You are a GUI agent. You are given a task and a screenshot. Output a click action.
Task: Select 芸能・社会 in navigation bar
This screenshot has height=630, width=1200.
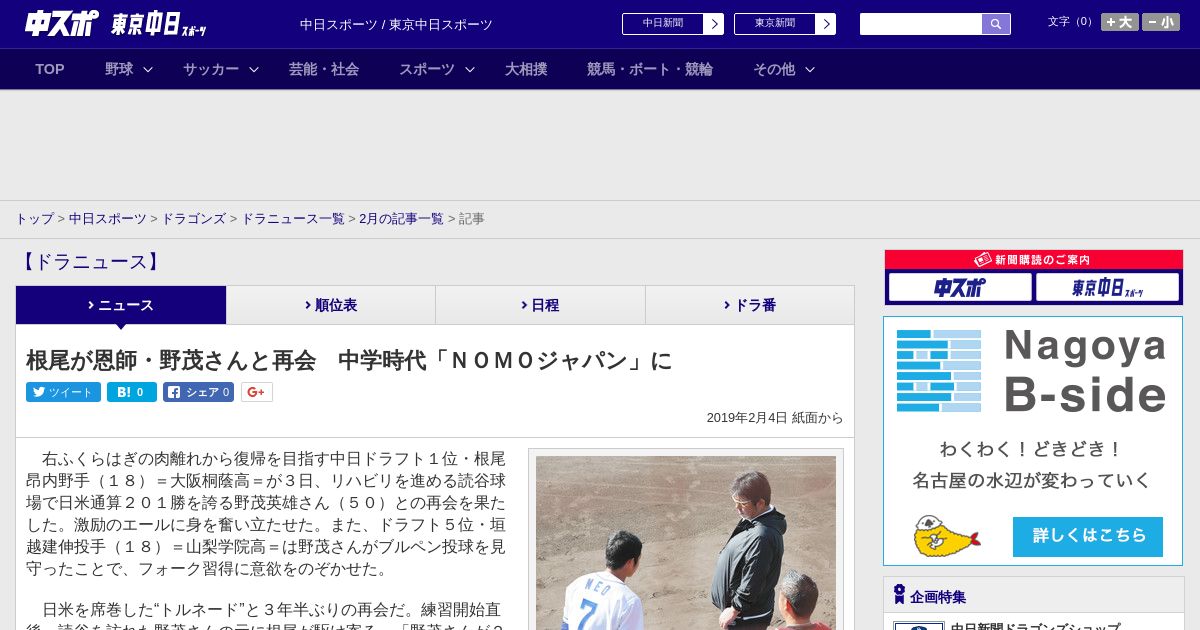[x=324, y=69]
